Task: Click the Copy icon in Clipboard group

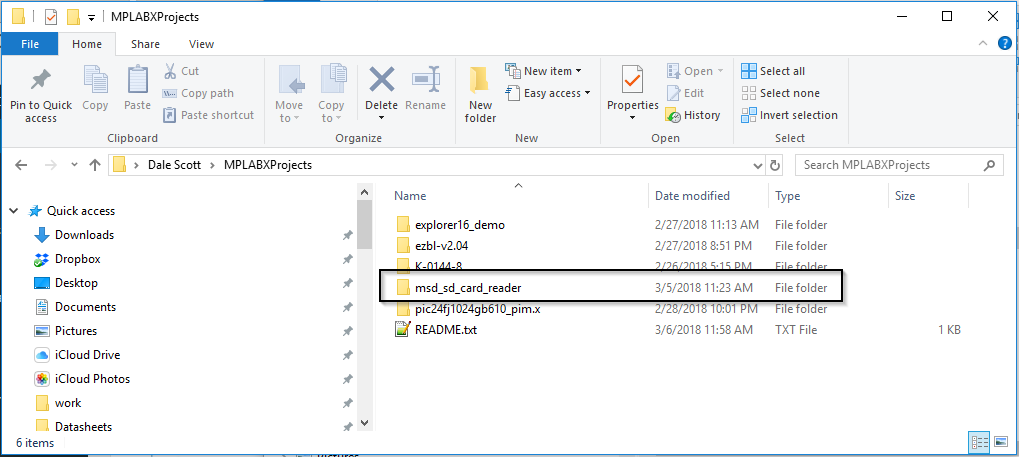Action: 96,80
